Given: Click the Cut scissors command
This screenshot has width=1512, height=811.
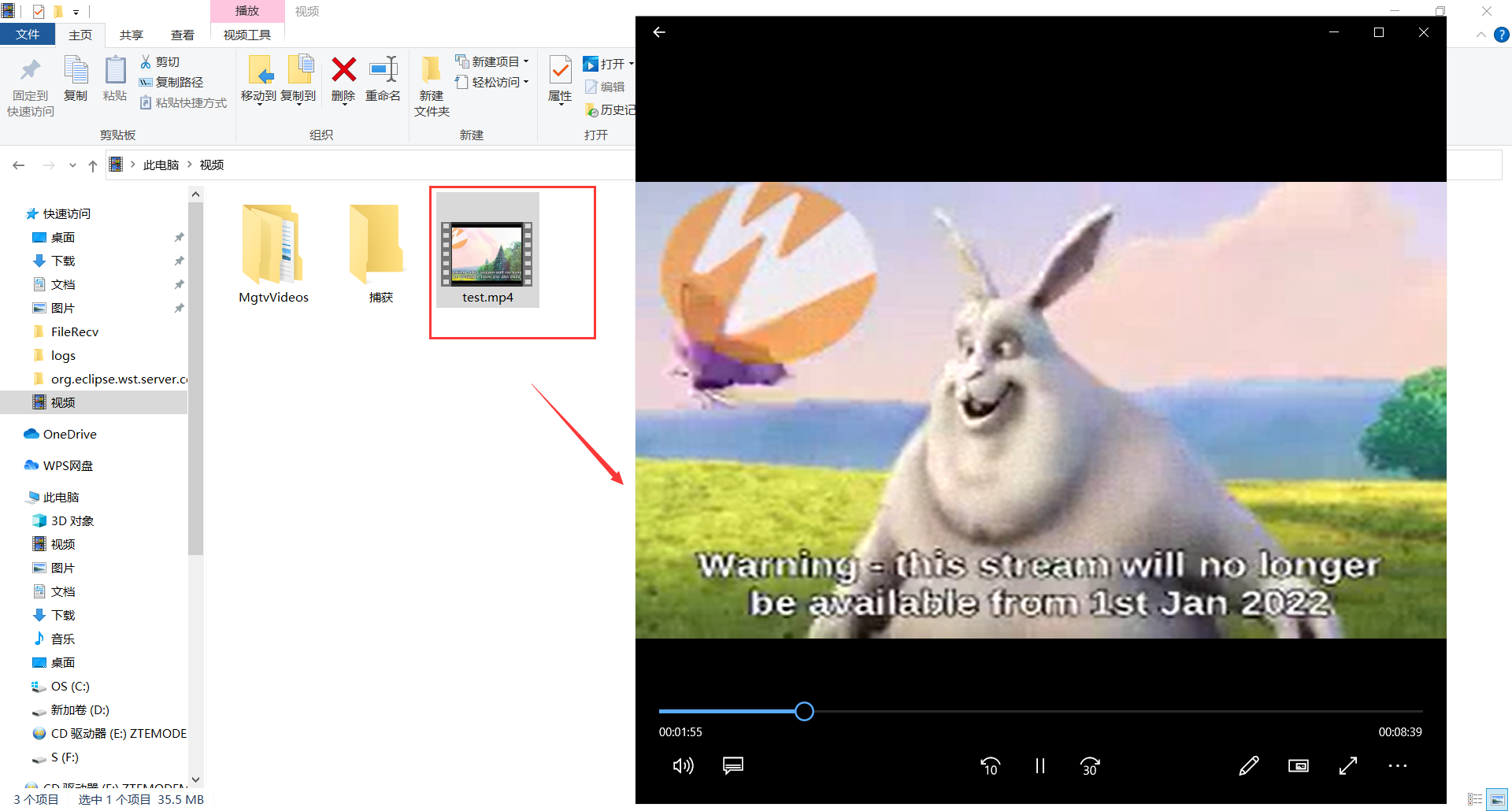Looking at the screenshot, I should tap(160, 61).
